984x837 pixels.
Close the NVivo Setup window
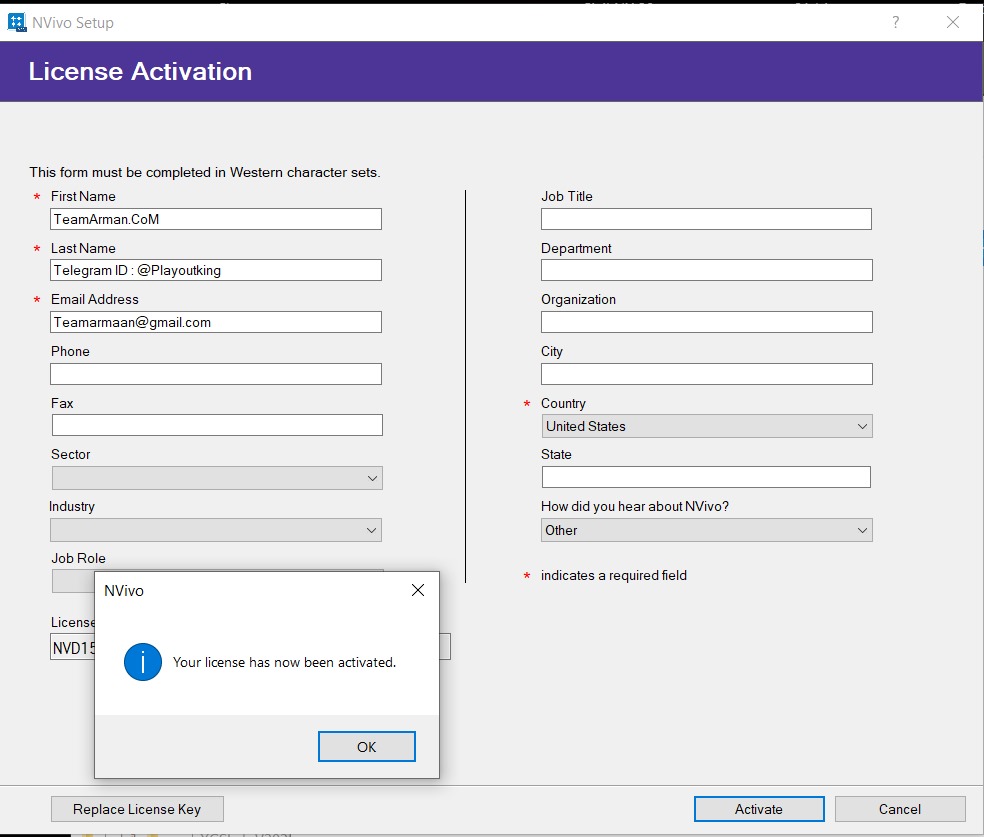point(953,23)
